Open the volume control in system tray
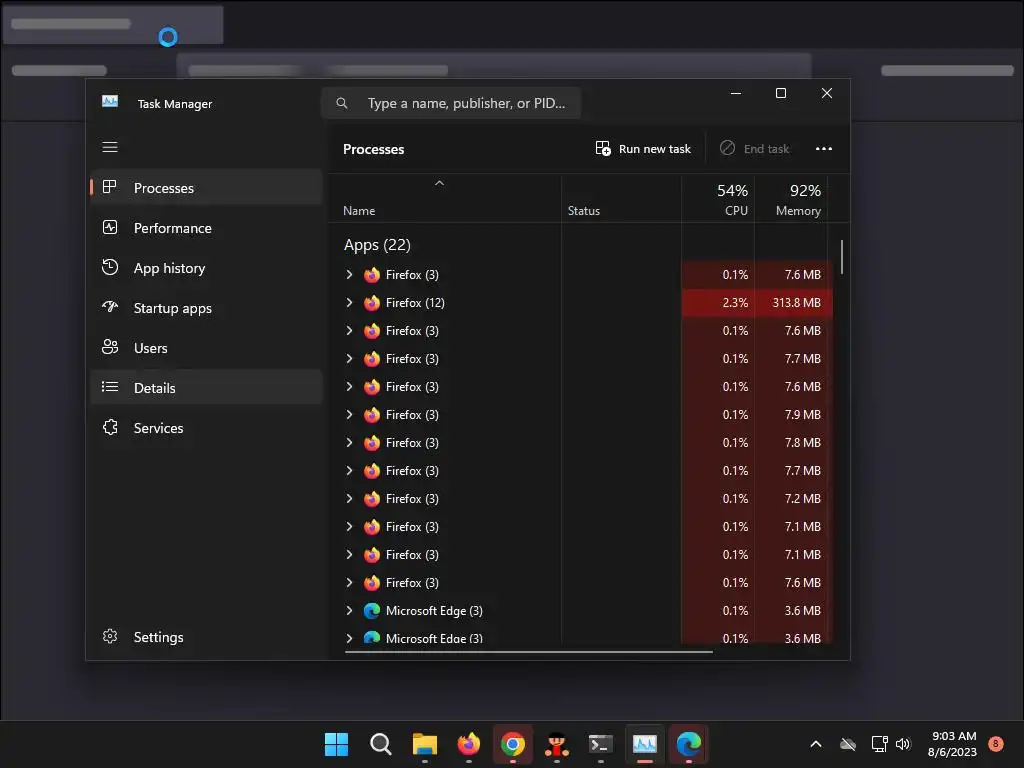Screen dimensions: 1024x768 [x=903, y=744]
